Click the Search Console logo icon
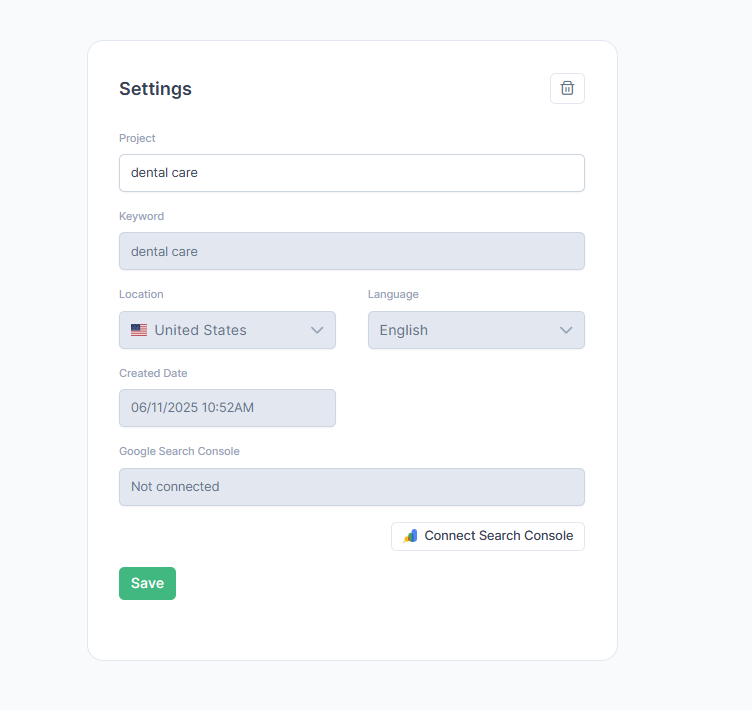 tap(410, 536)
